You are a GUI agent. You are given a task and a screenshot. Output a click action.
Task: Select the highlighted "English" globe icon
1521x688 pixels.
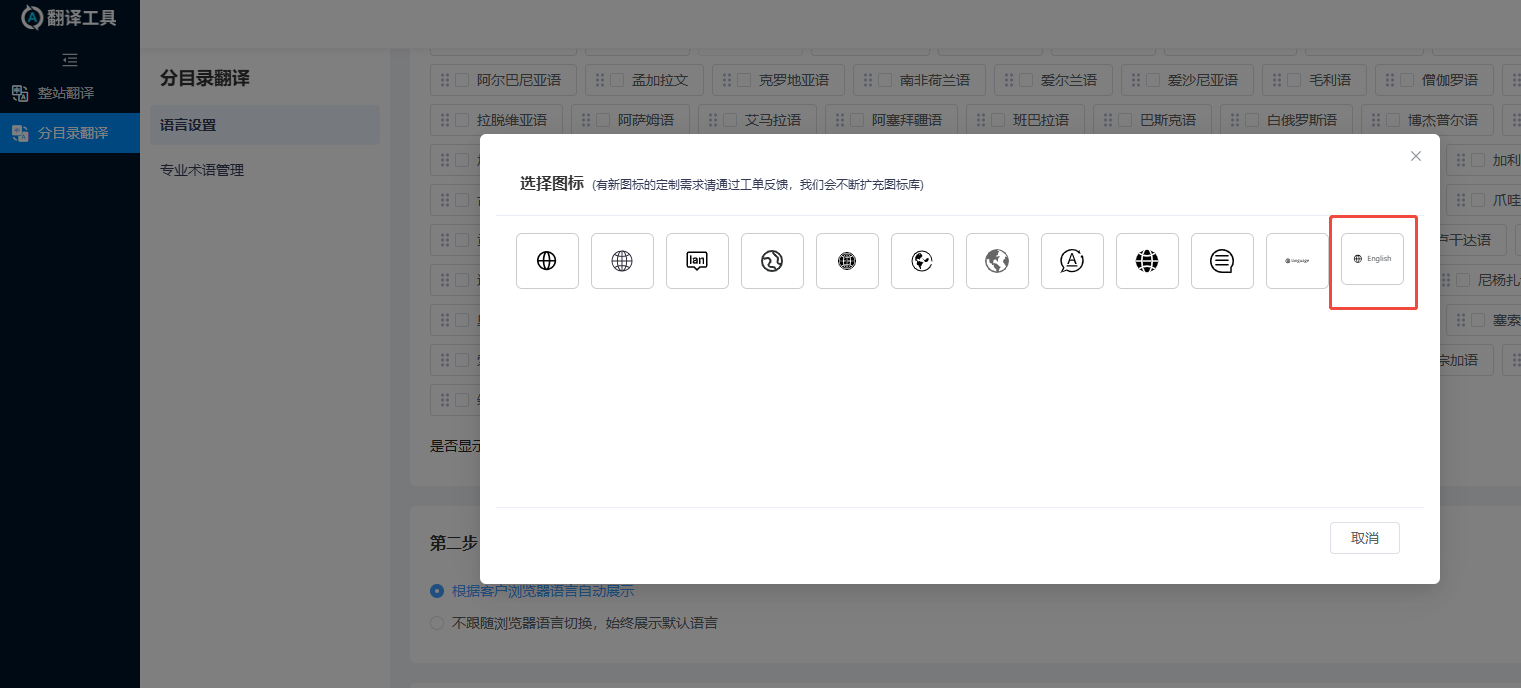coord(1373,258)
